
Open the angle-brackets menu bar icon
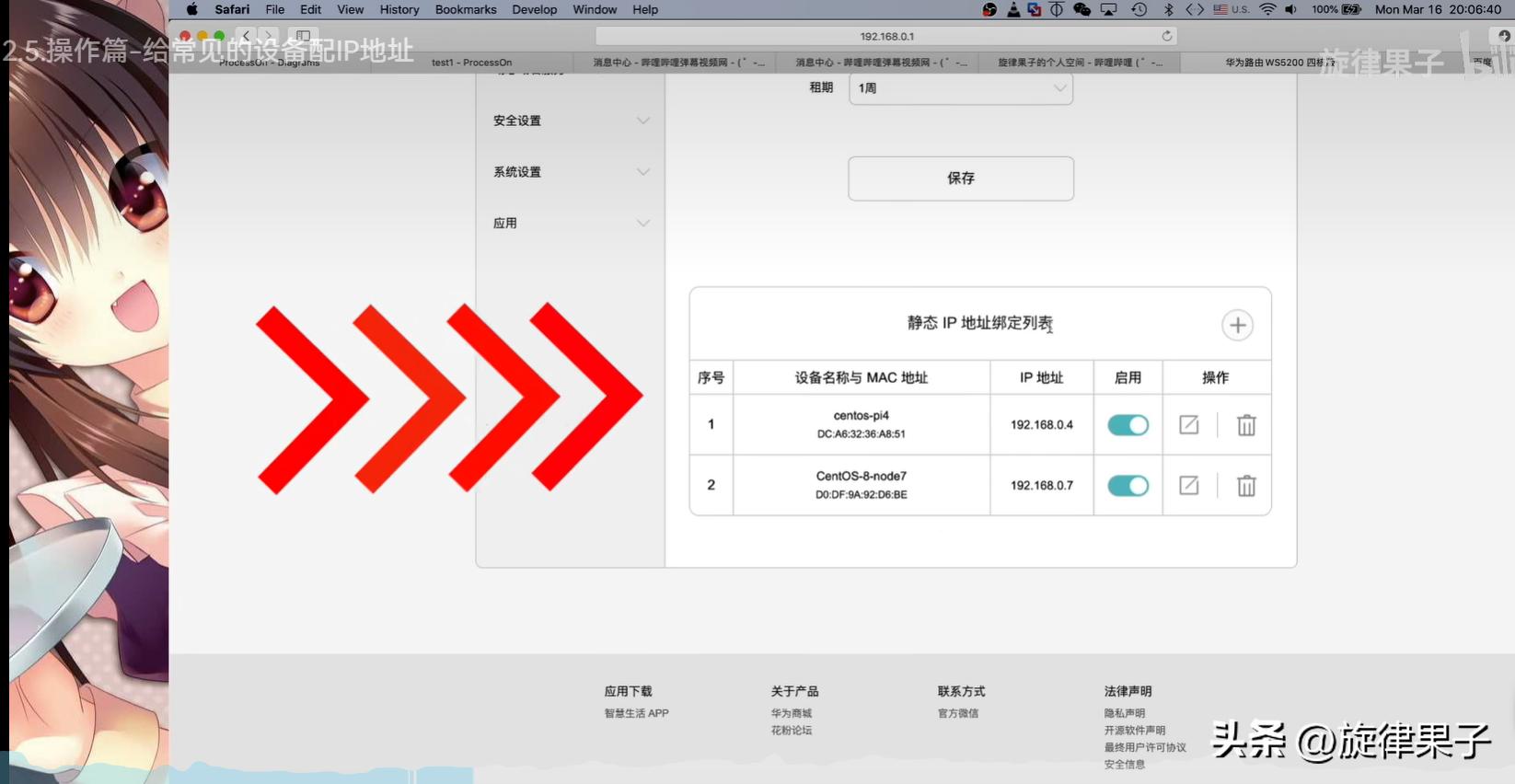(1195, 9)
